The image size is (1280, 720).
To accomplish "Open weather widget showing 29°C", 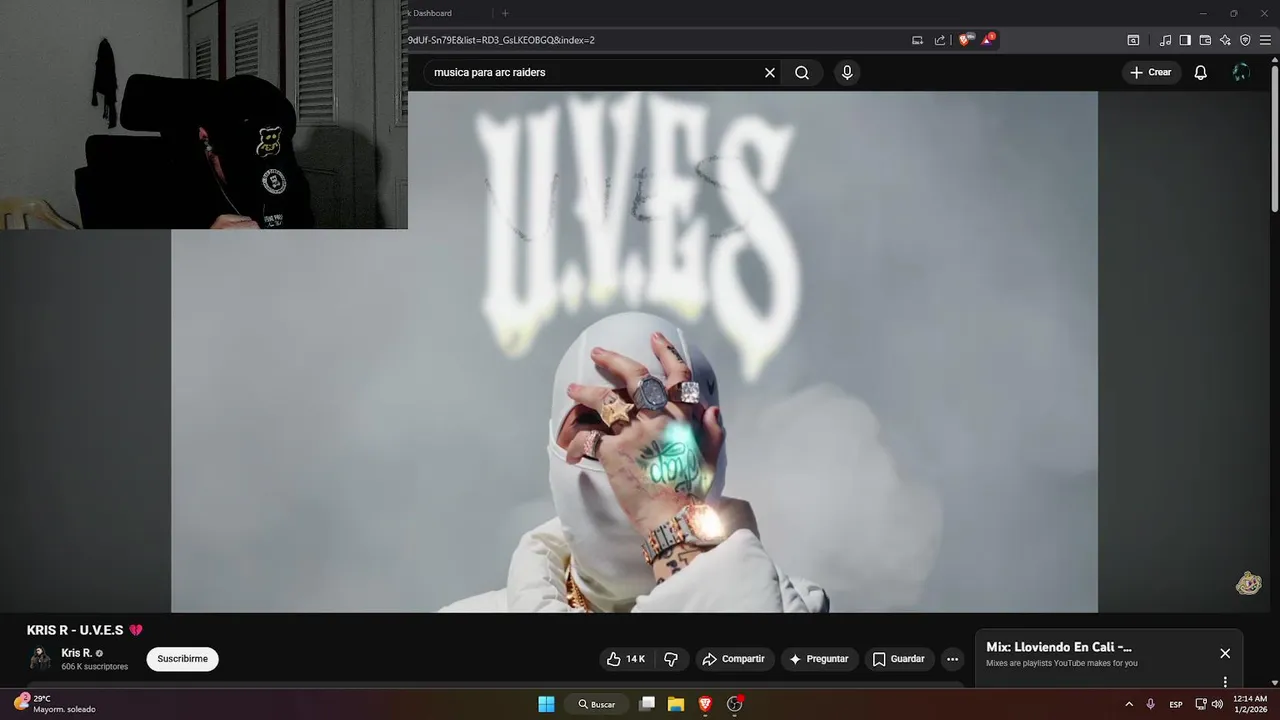I will [55, 704].
